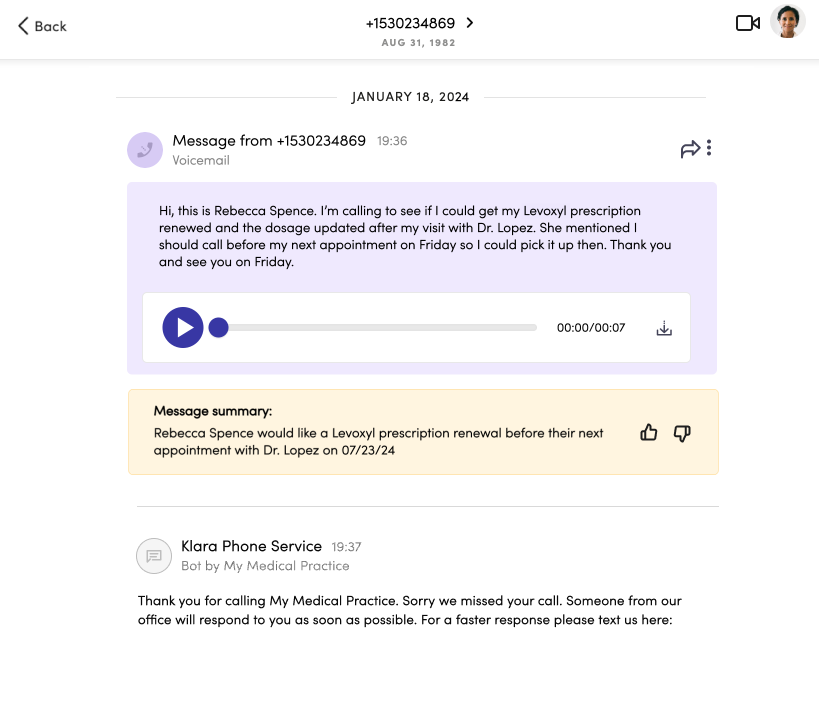The image size is (819, 722).
Task: Open the user profile avatar
Action: (787, 22)
